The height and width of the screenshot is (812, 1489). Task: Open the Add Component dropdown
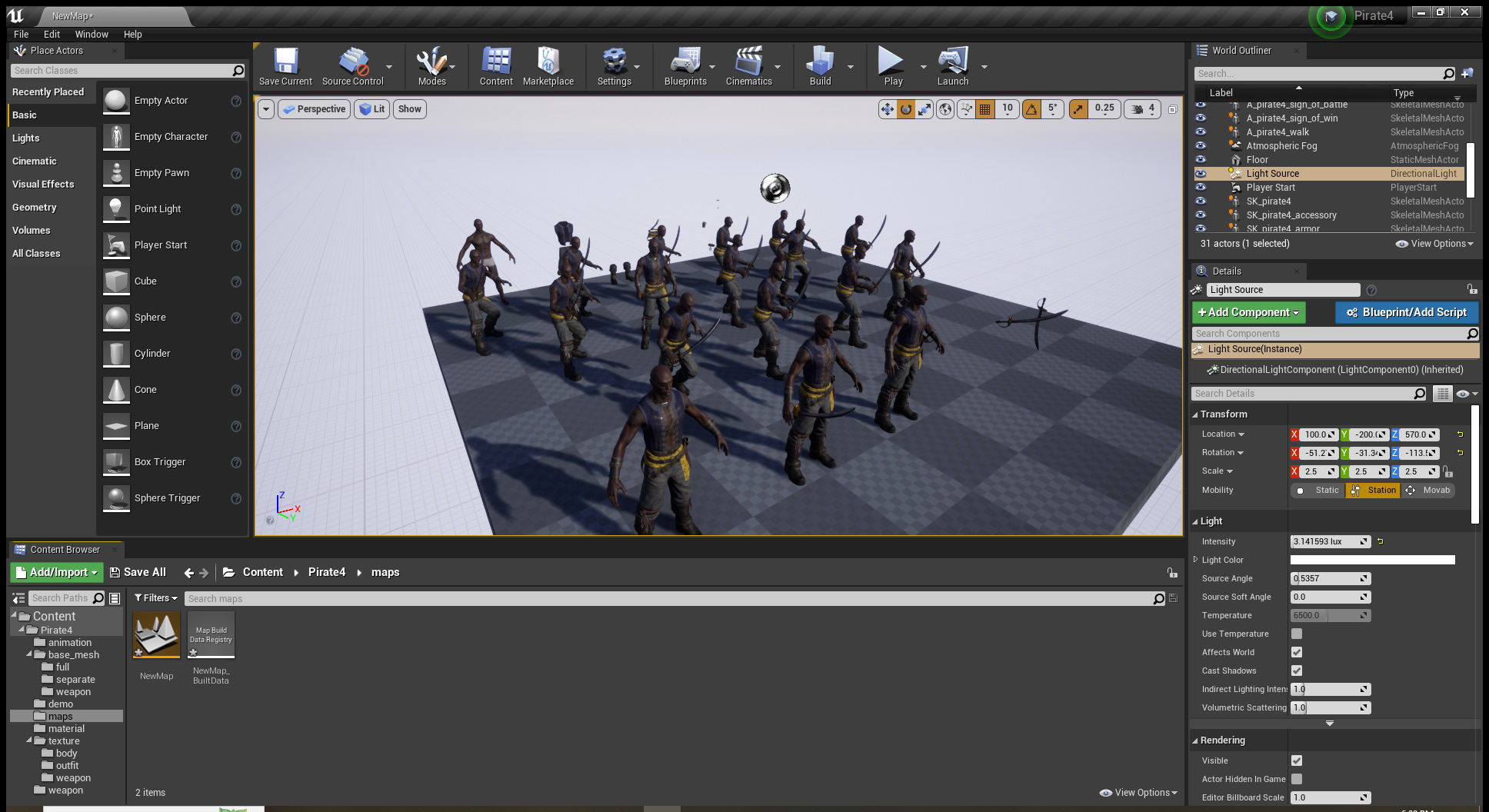(1248, 312)
